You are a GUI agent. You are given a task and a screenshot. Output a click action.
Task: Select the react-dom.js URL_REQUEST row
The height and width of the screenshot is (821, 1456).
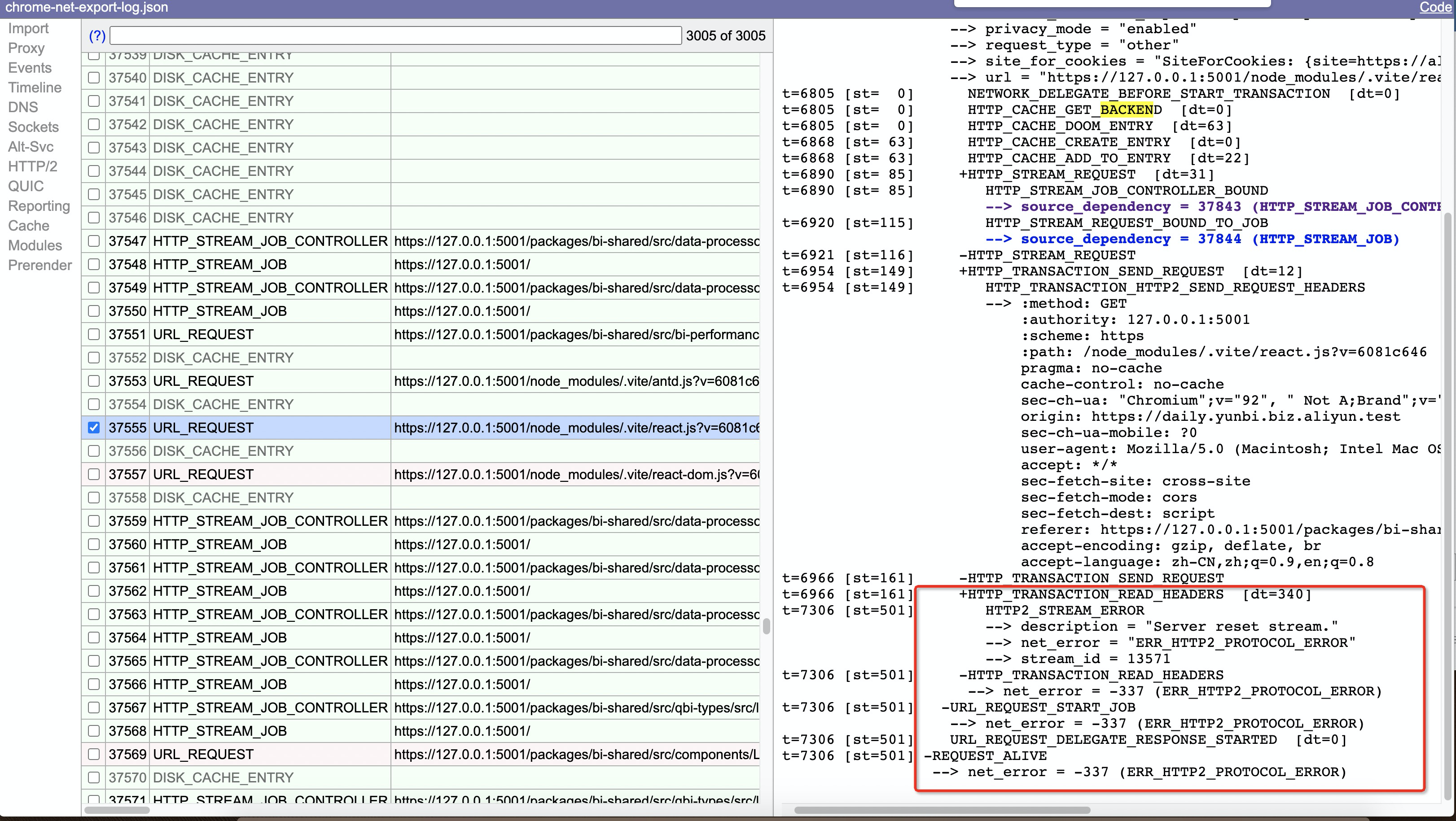[421, 474]
